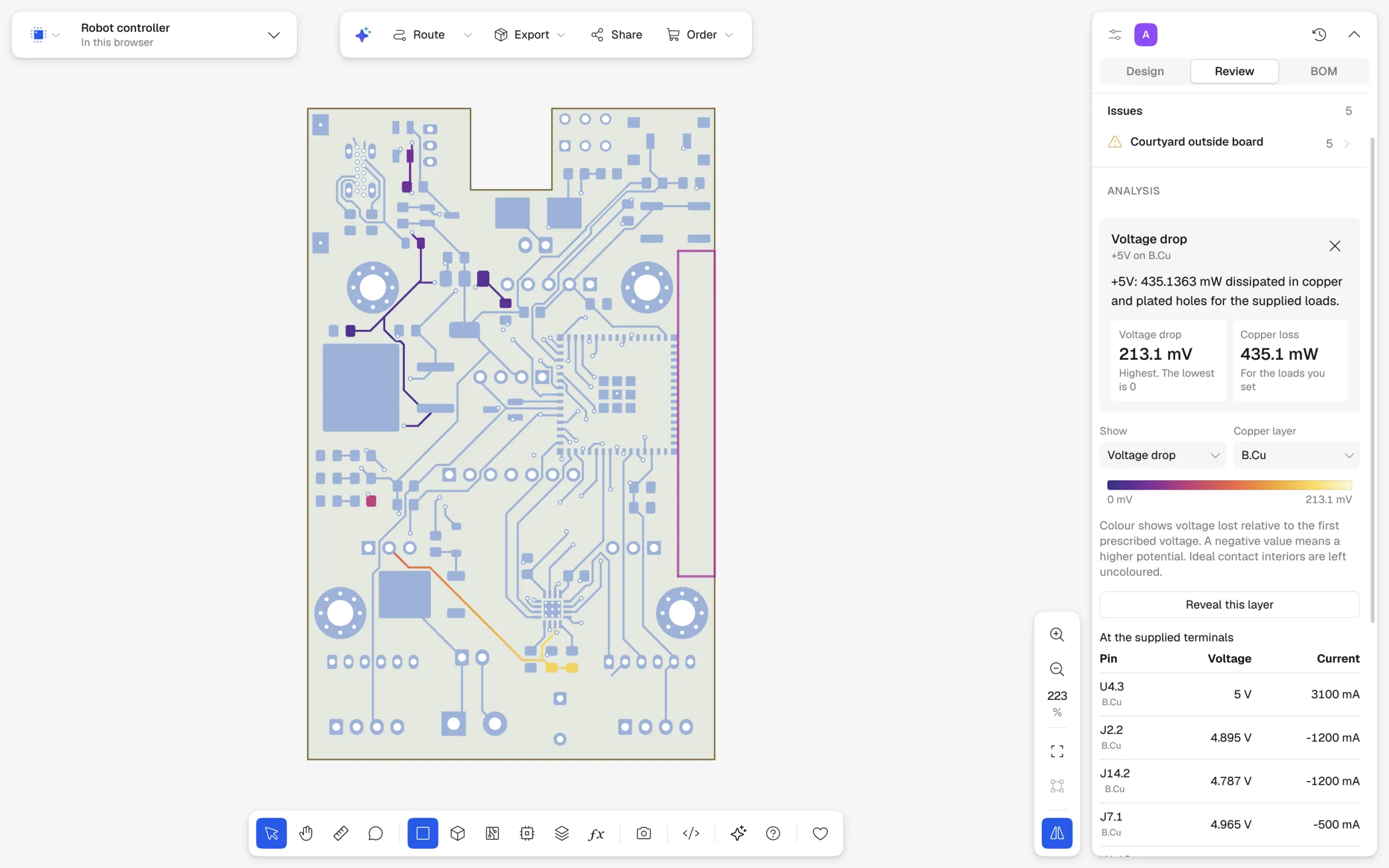Select the arrow pointer tool

(x=271, y=833)
